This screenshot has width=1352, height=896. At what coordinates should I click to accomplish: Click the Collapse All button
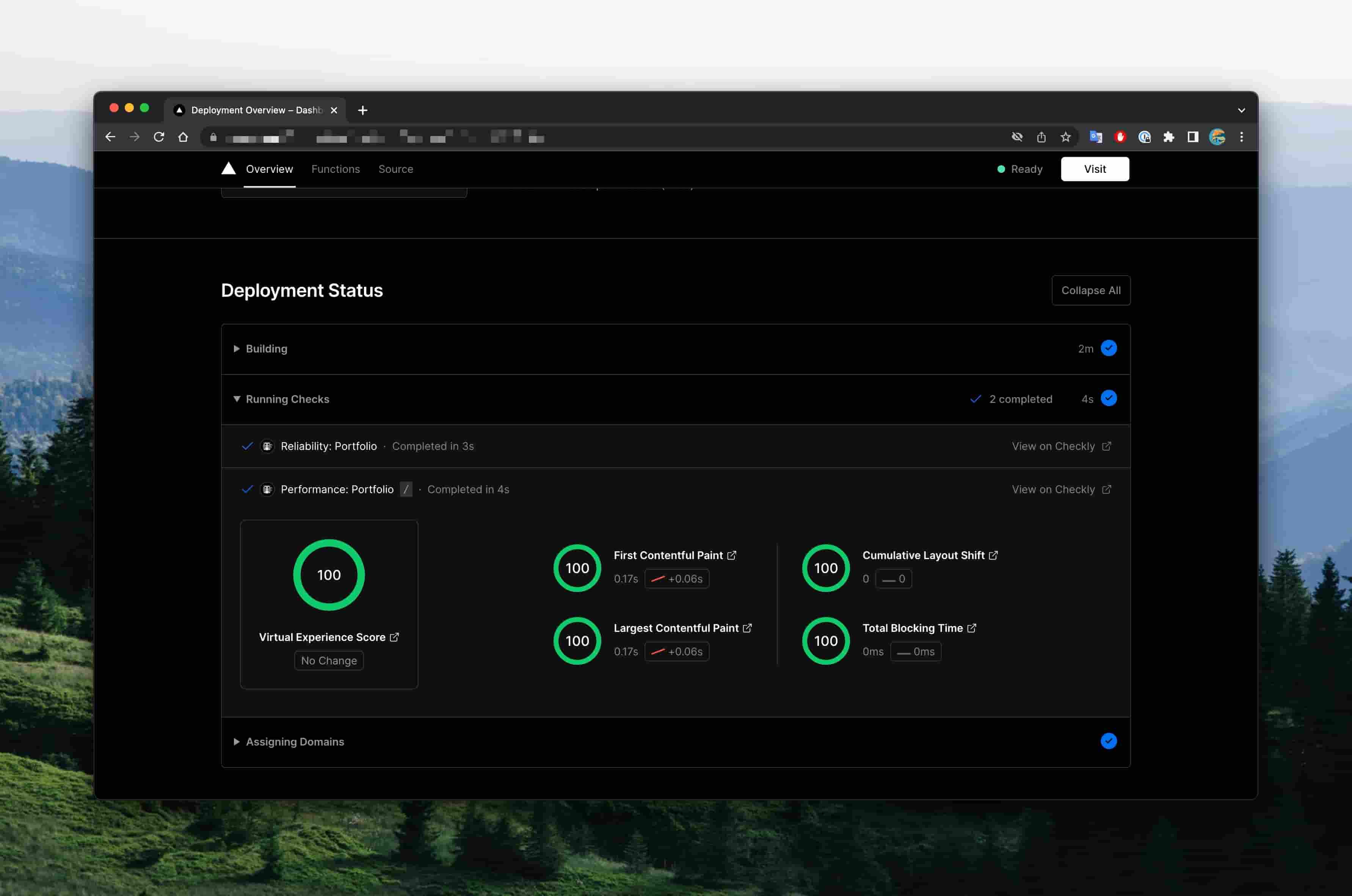[x=1091, y=290]
